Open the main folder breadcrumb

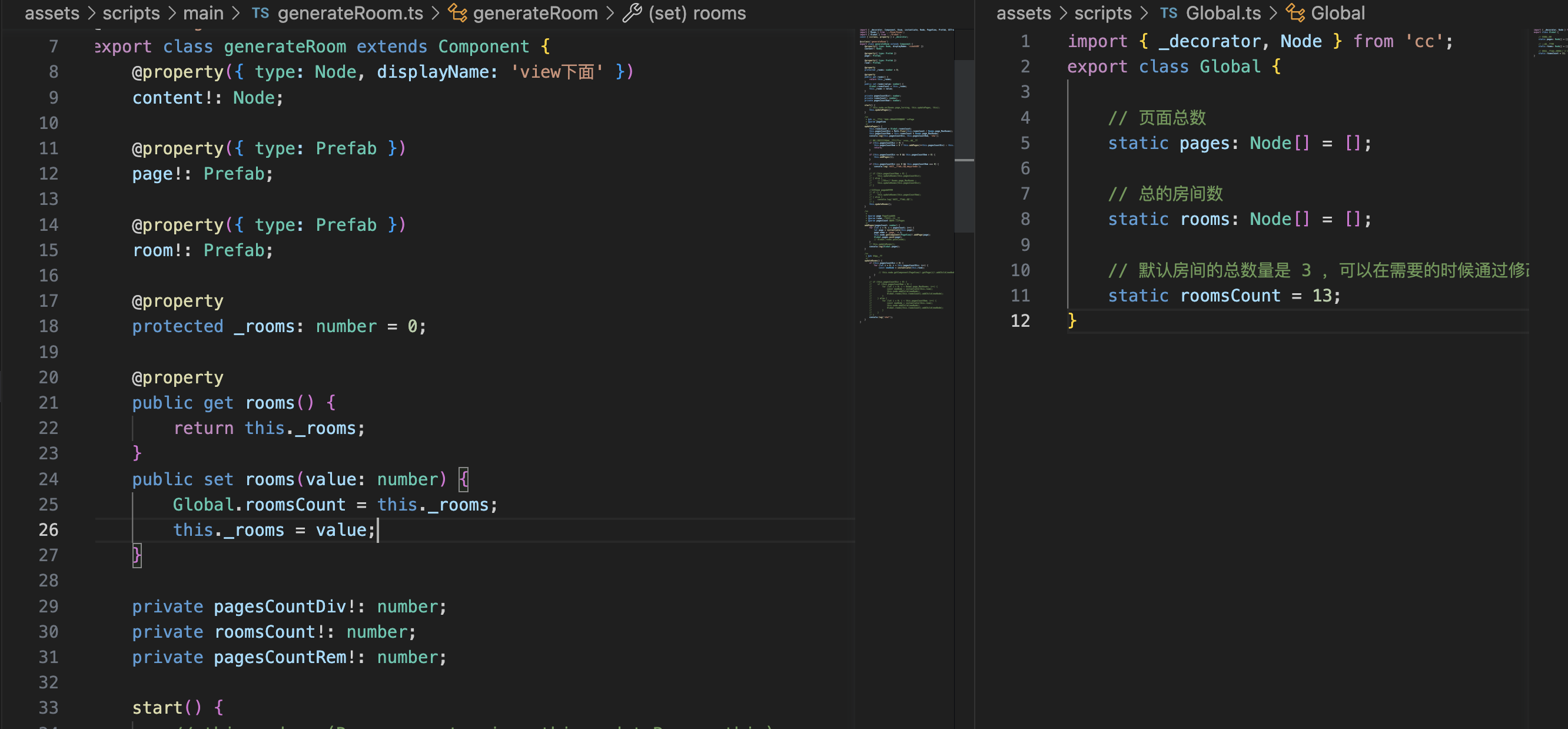pyautogui.click(x=203, y=13)
